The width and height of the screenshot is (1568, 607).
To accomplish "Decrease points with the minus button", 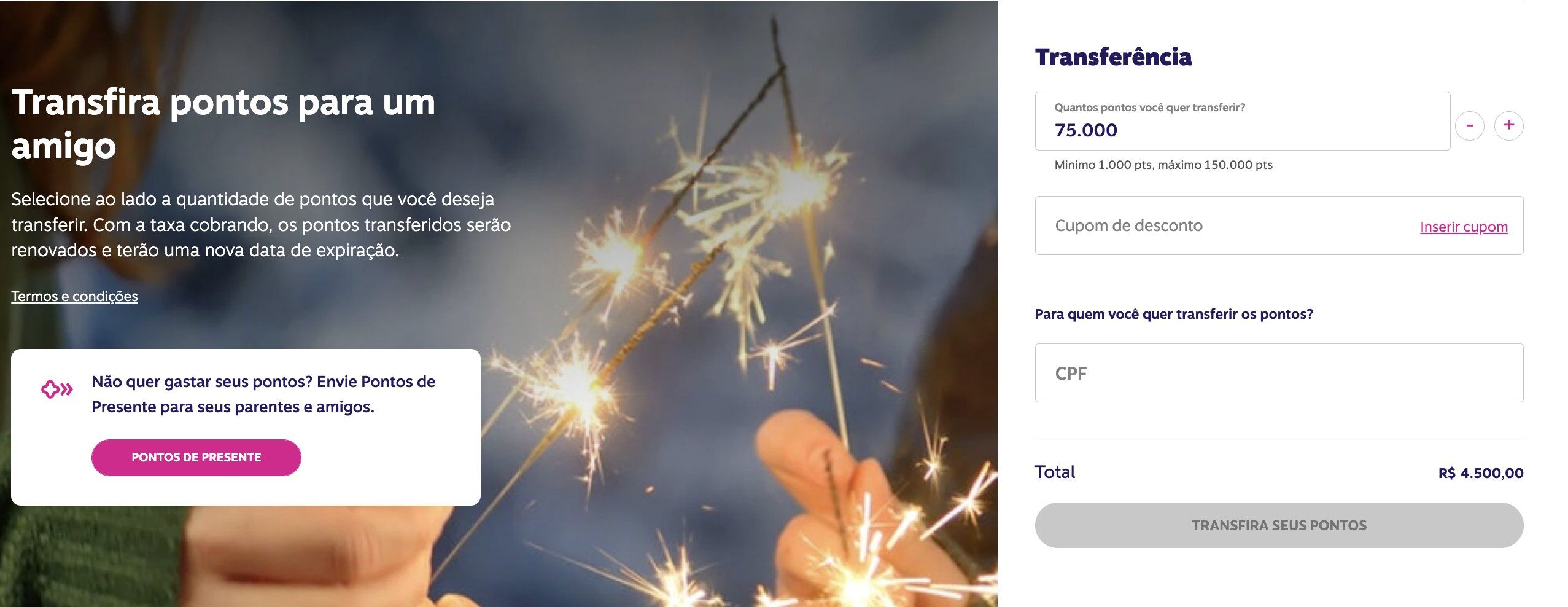I will tap(1469, 126).
